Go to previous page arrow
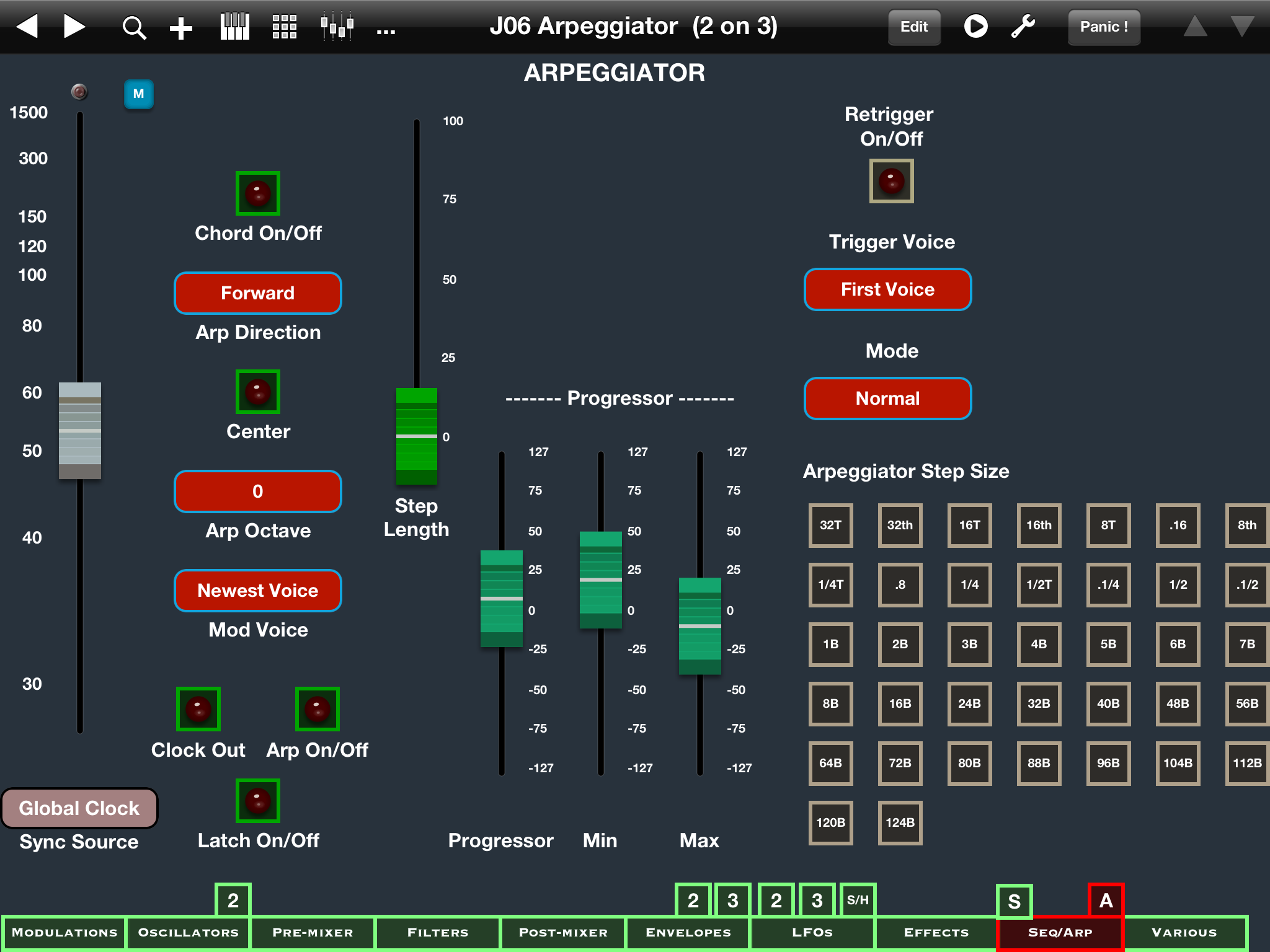The height and width of the screenshot is (952, 1270). pyautogui.click(x=27, y=27)
